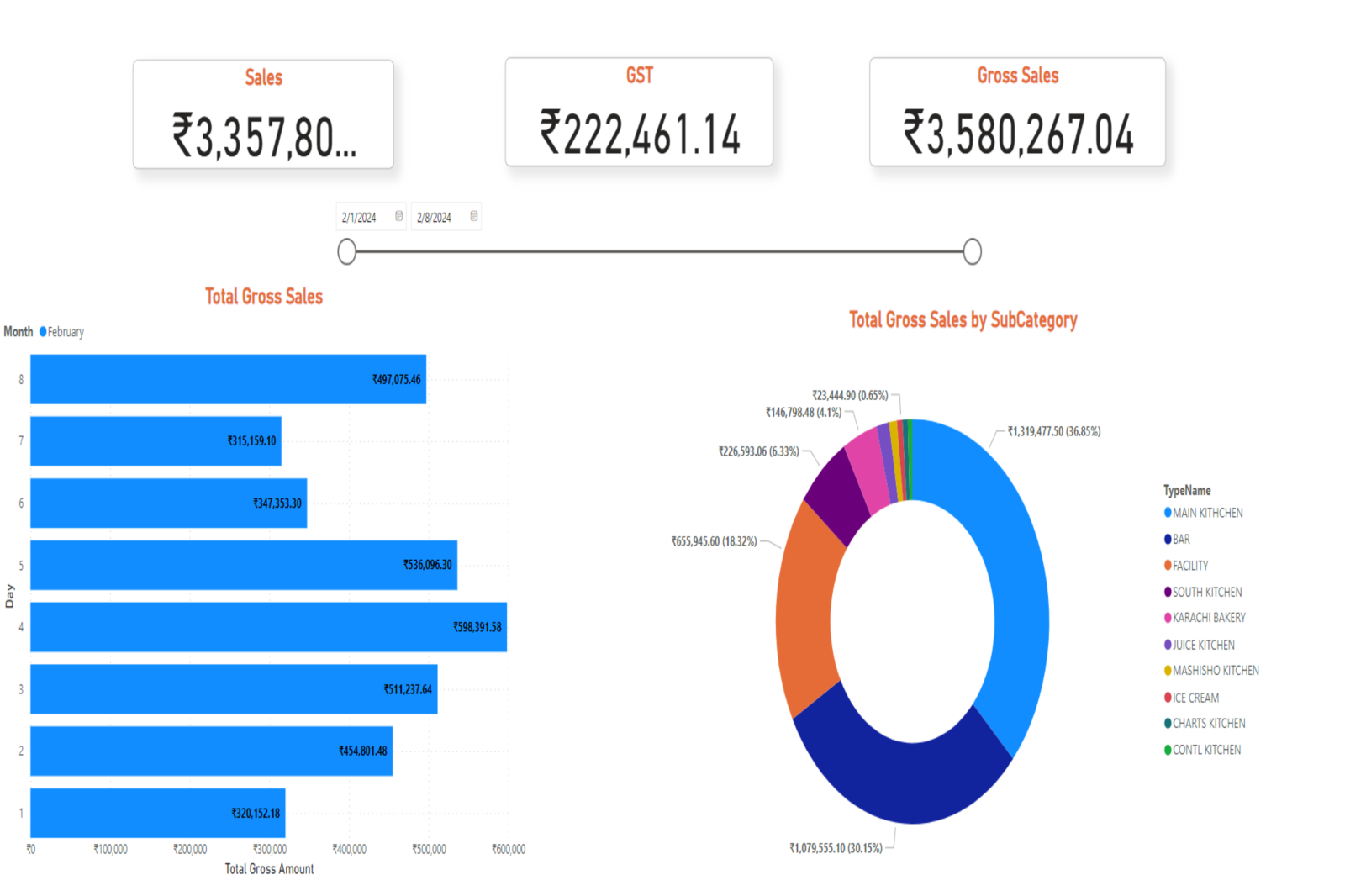
Task: Click the ₹300,000 x-axis tick label
Action: tap(270, 849)
